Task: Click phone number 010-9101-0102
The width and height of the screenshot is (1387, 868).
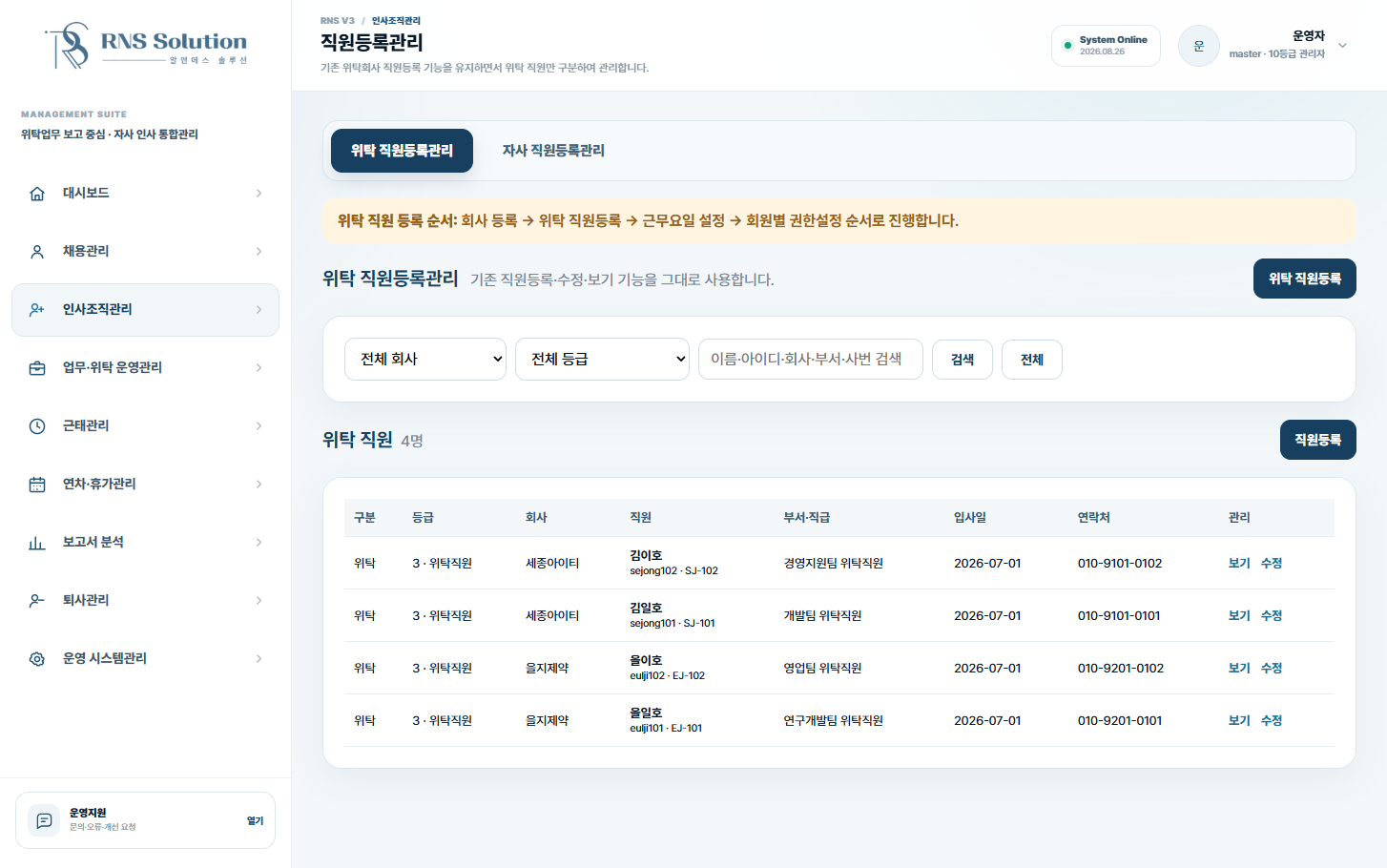Action: [x=1120, y=564]
